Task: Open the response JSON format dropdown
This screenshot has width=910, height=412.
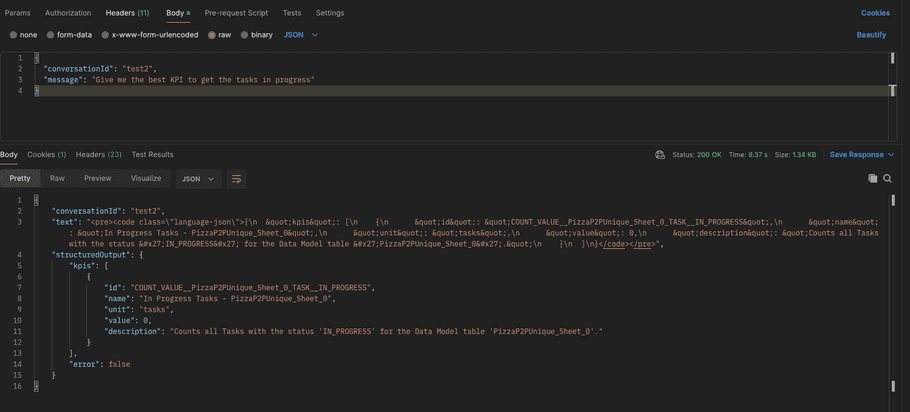Action: (x=198, y=179)
